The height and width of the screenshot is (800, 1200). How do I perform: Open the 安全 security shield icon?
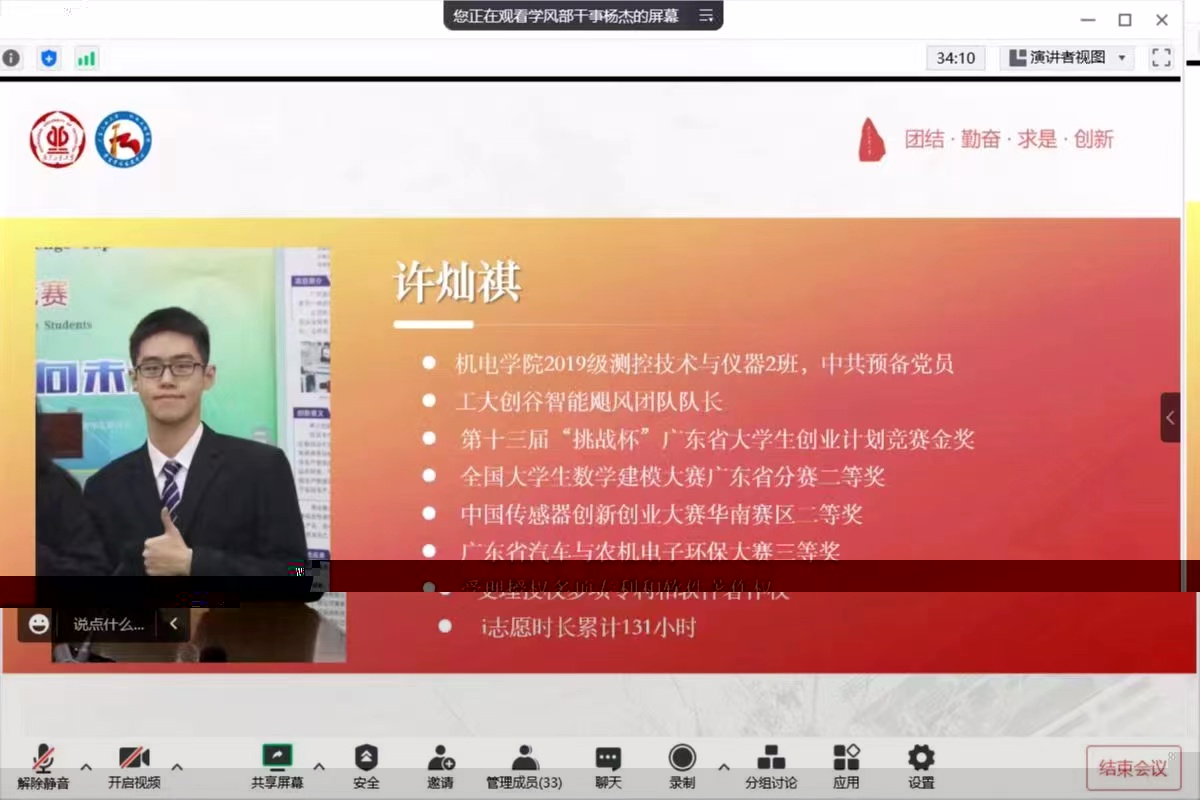pos(366,767)
